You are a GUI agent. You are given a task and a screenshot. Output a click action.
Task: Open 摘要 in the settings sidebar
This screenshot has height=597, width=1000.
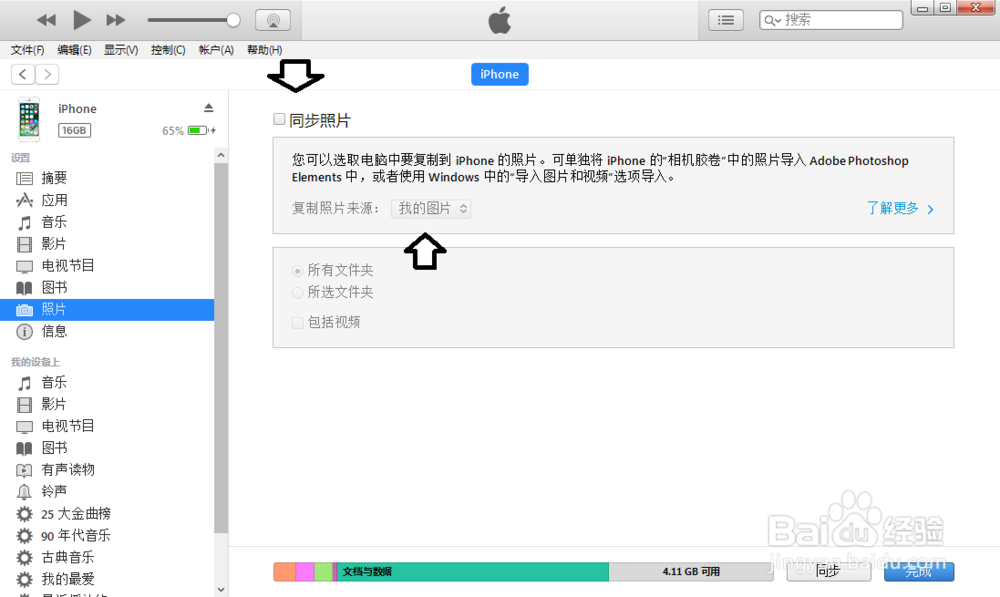[x=107, y=178]
